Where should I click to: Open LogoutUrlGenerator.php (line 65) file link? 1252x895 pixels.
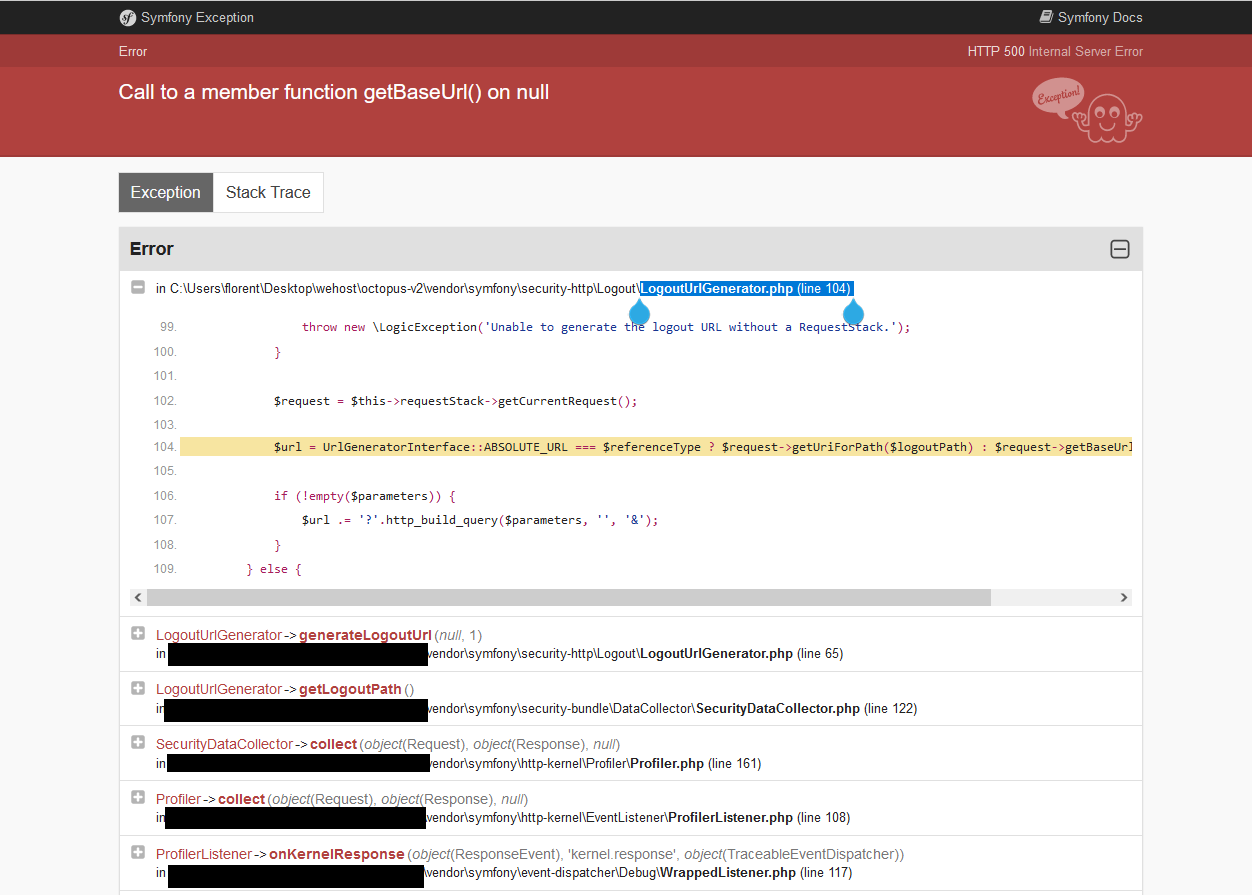pyautogui.click(x=741, y=654)
